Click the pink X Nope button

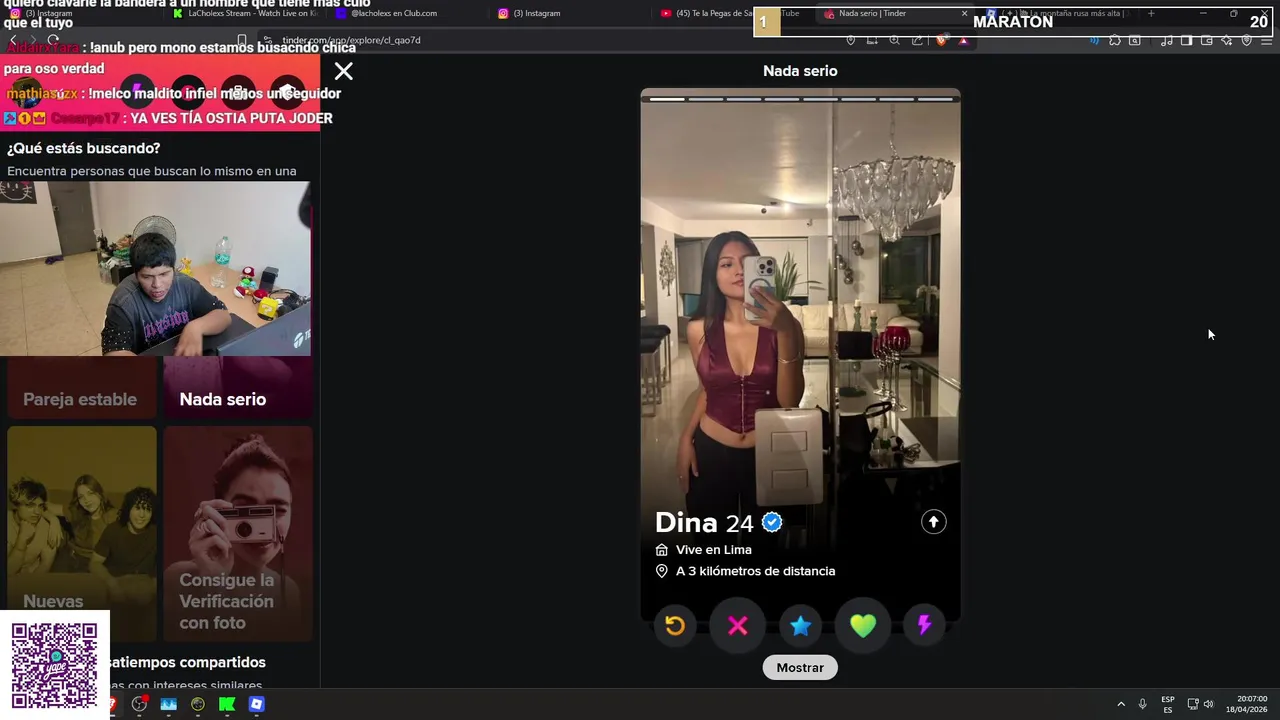coord(738,626)
